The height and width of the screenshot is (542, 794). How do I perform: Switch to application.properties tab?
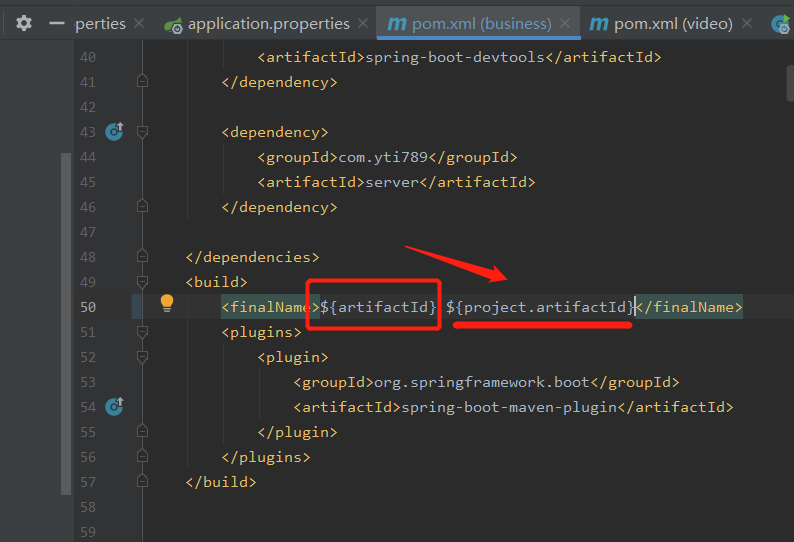(x=268, y=24)
